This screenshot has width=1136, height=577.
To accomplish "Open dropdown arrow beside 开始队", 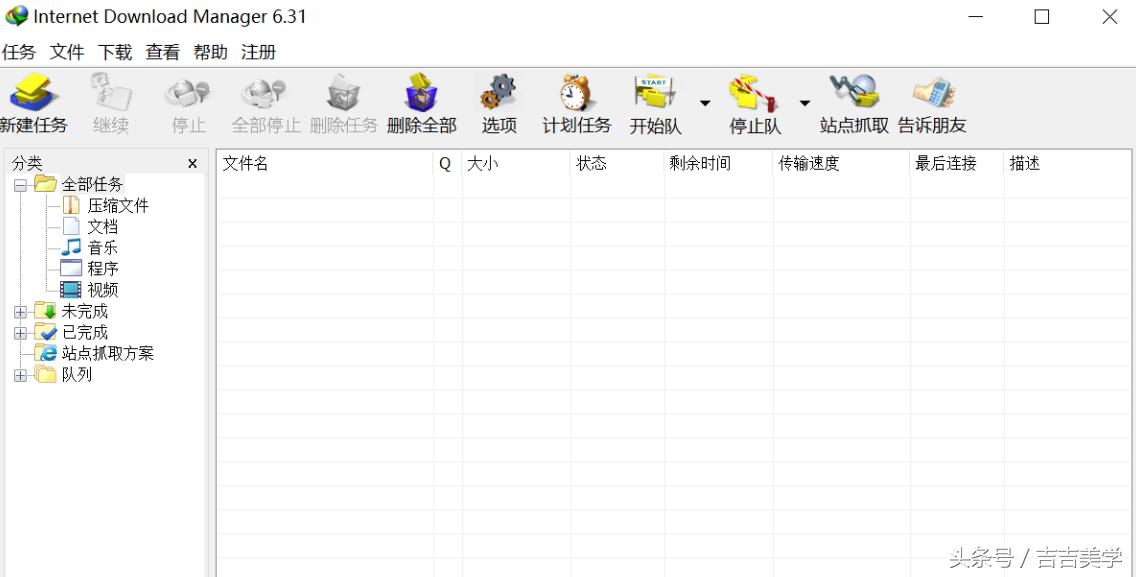I will [705, 104].
